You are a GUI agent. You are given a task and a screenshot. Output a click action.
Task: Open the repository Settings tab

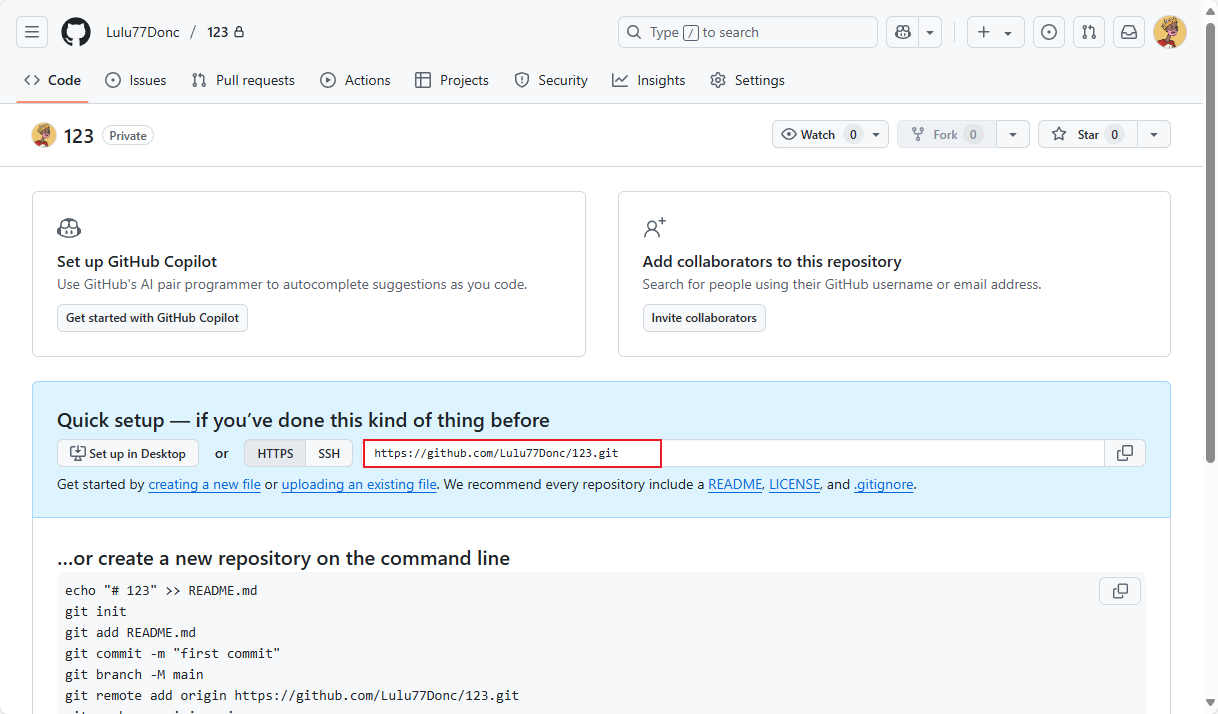point(747,80)
